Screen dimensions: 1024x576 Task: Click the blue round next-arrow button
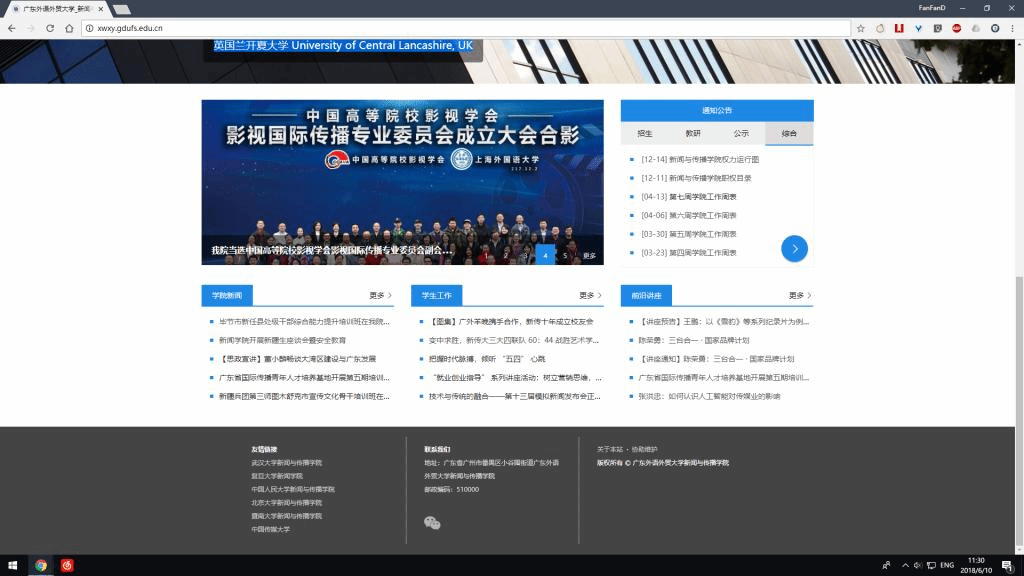point(794,248)
